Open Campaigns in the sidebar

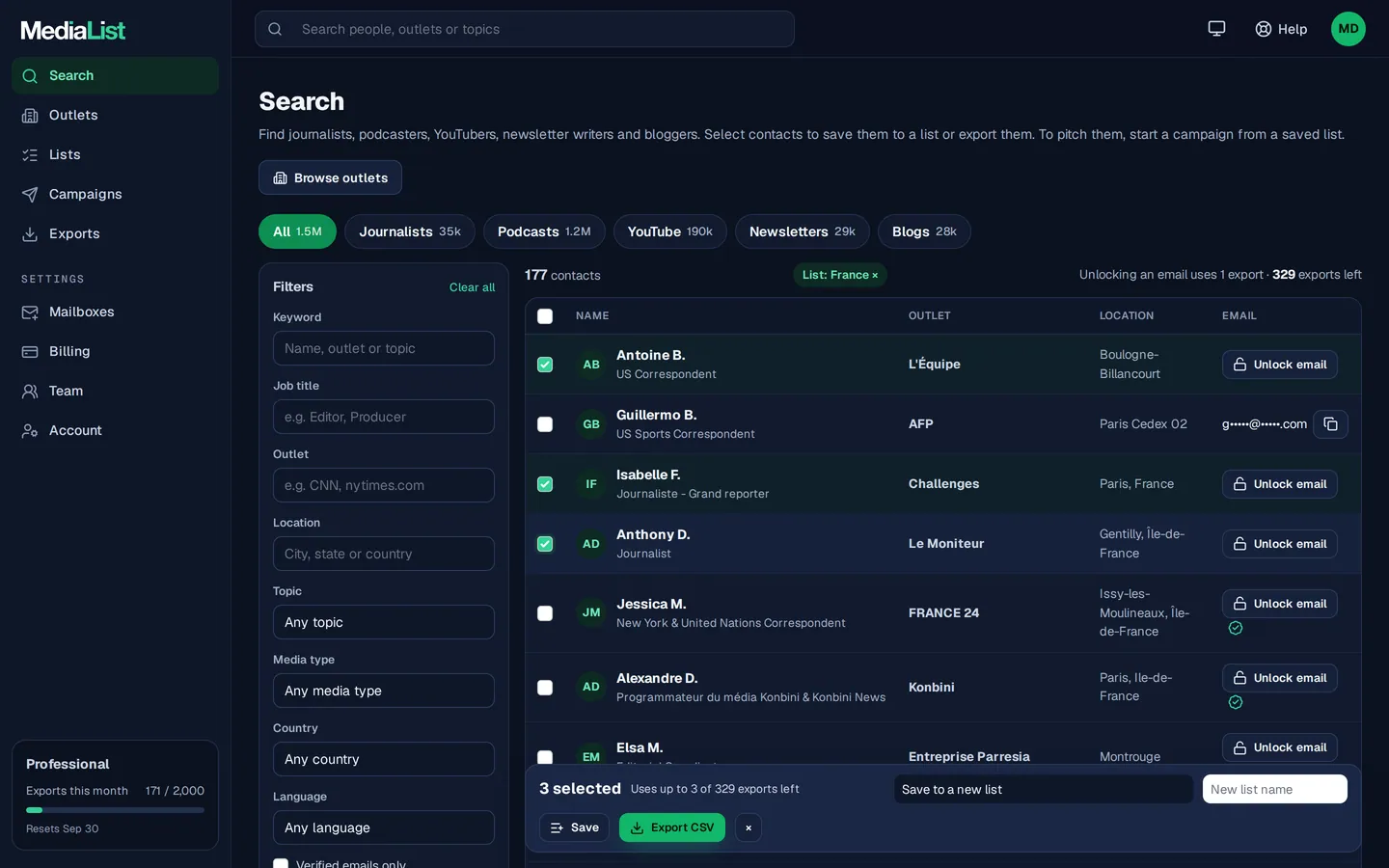(x=115, y=194)
